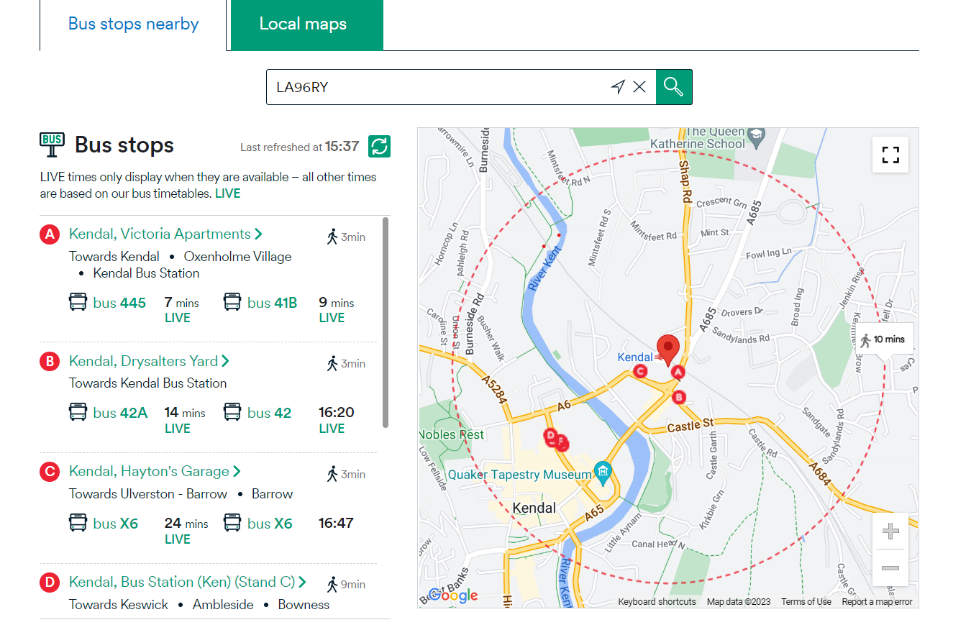
Task: Click the bus stops list scrollbar
Action: [386, 320]
